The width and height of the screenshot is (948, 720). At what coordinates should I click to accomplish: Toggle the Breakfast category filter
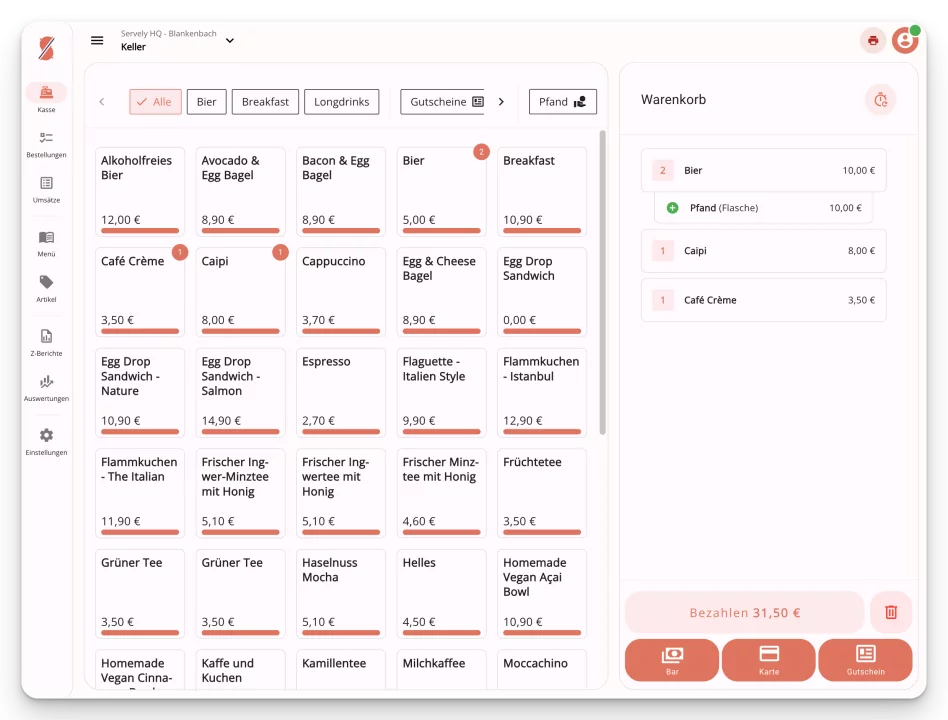tap(265, 101)
